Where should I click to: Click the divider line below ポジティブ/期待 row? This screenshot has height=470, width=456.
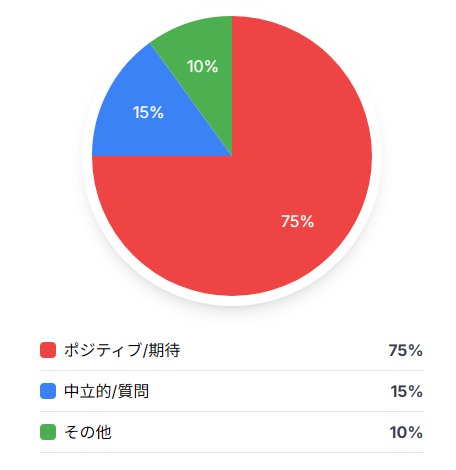click(x=232, y=370)
